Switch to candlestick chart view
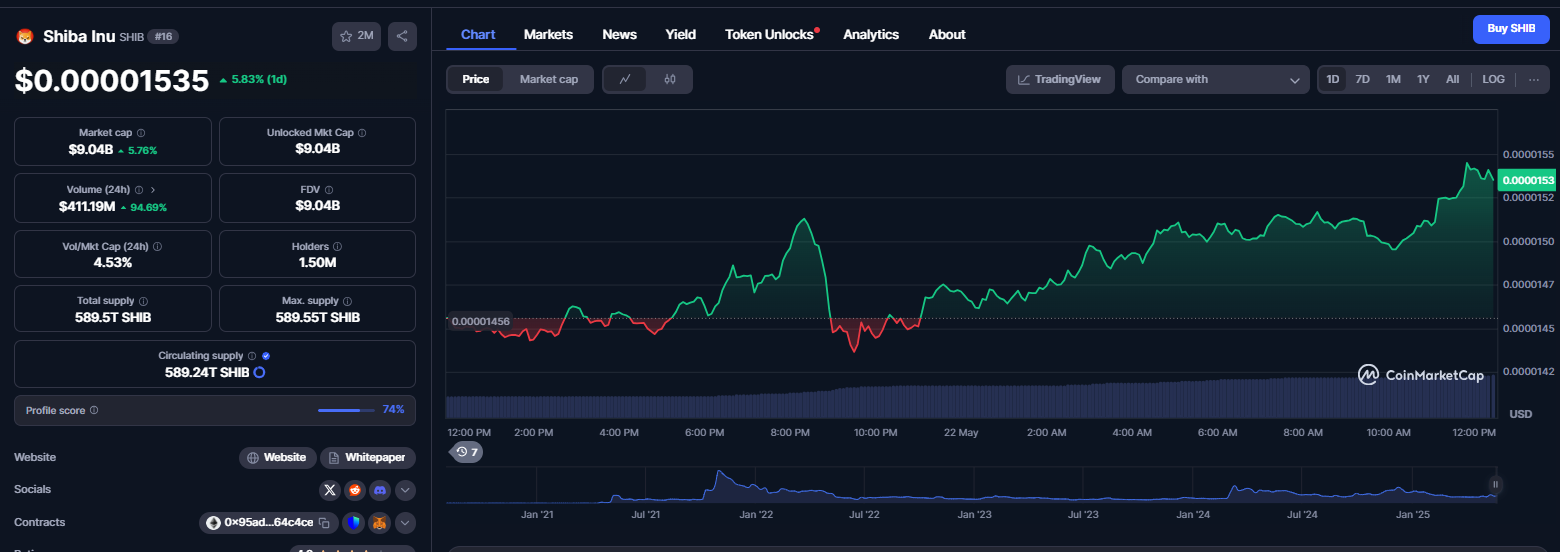 (670, 79)
